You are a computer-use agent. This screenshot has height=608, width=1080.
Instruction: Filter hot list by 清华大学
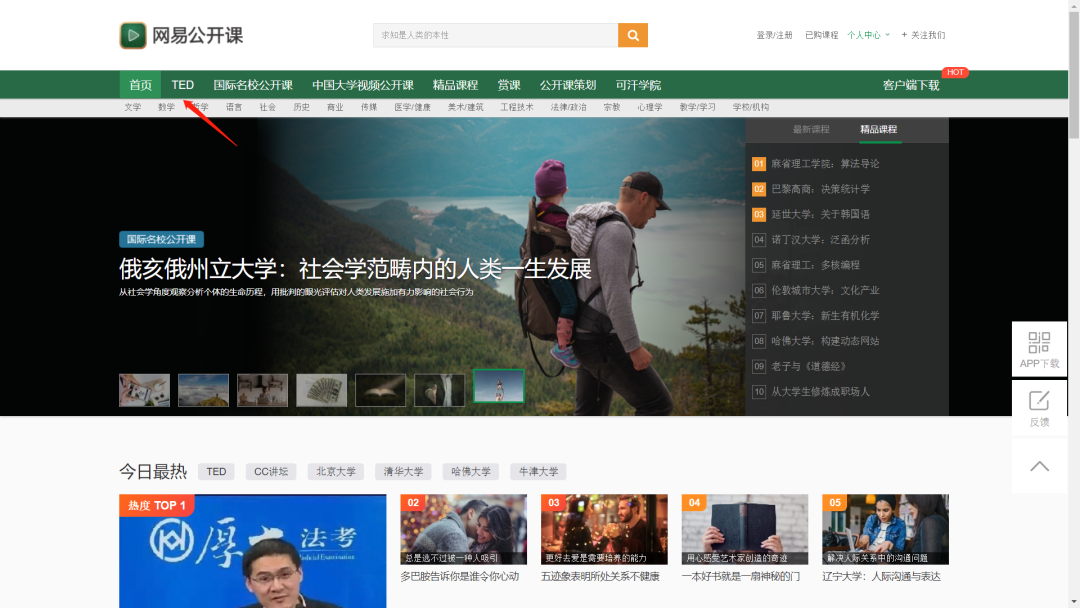coord(404,472)
